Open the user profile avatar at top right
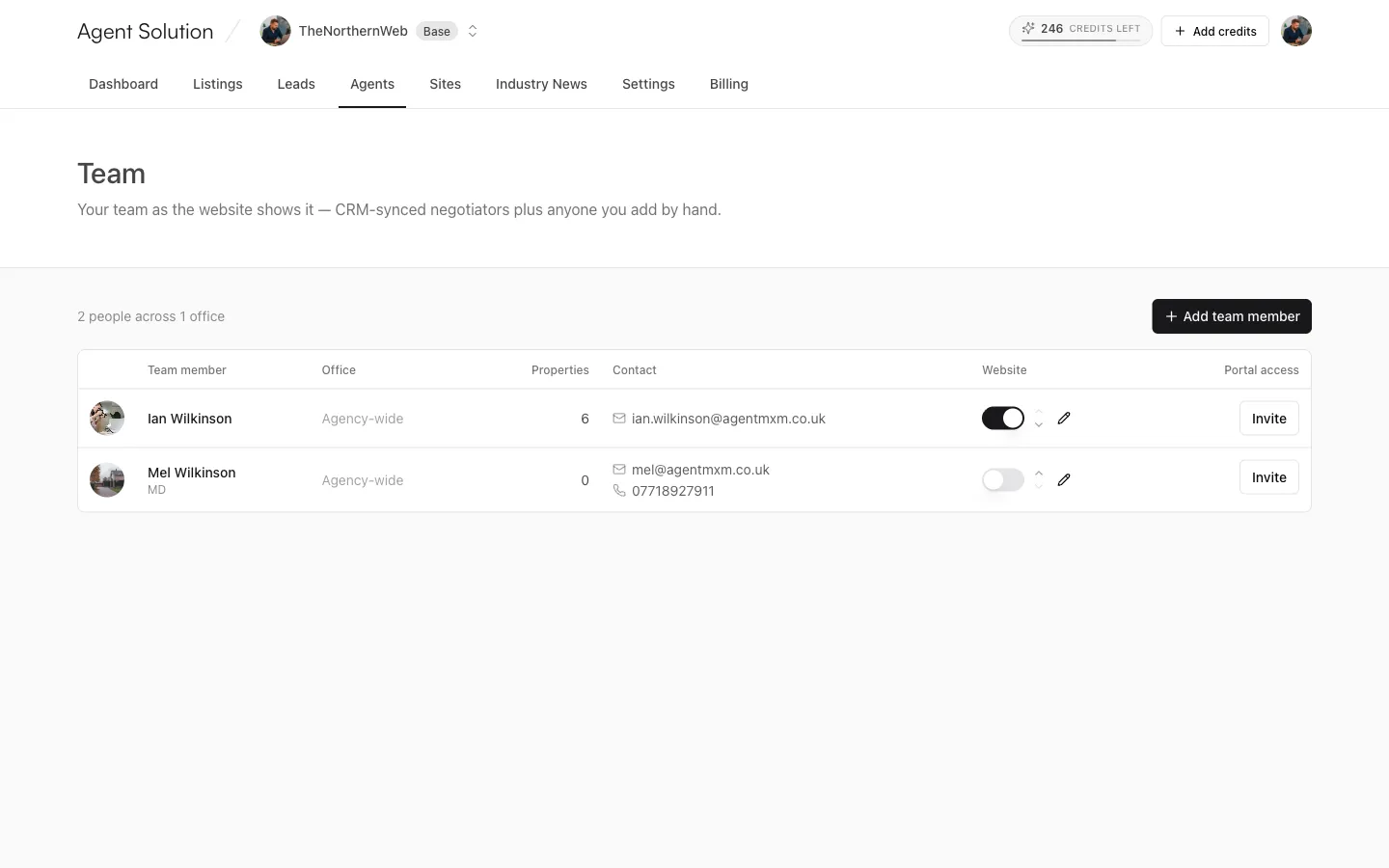 1296,31
